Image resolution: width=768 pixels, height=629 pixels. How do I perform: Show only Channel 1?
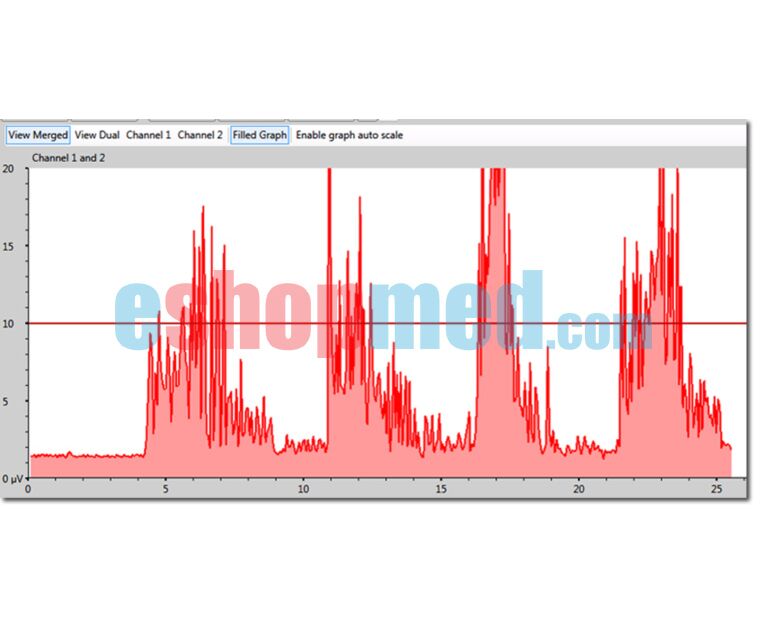148,135
